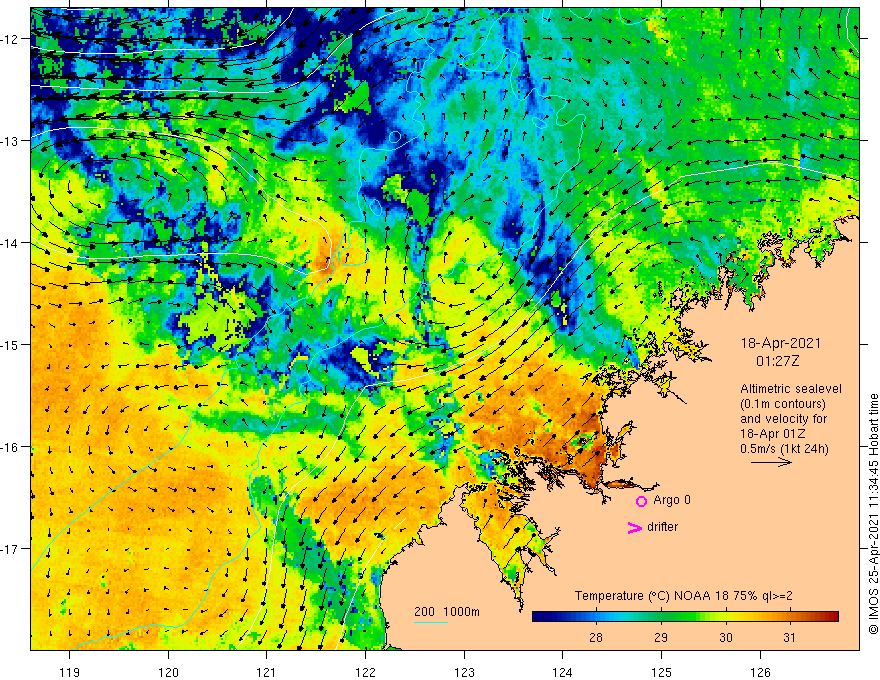Click latitude label -13
The height and width of the screenshot is (680, 880).
pos(10,141)
